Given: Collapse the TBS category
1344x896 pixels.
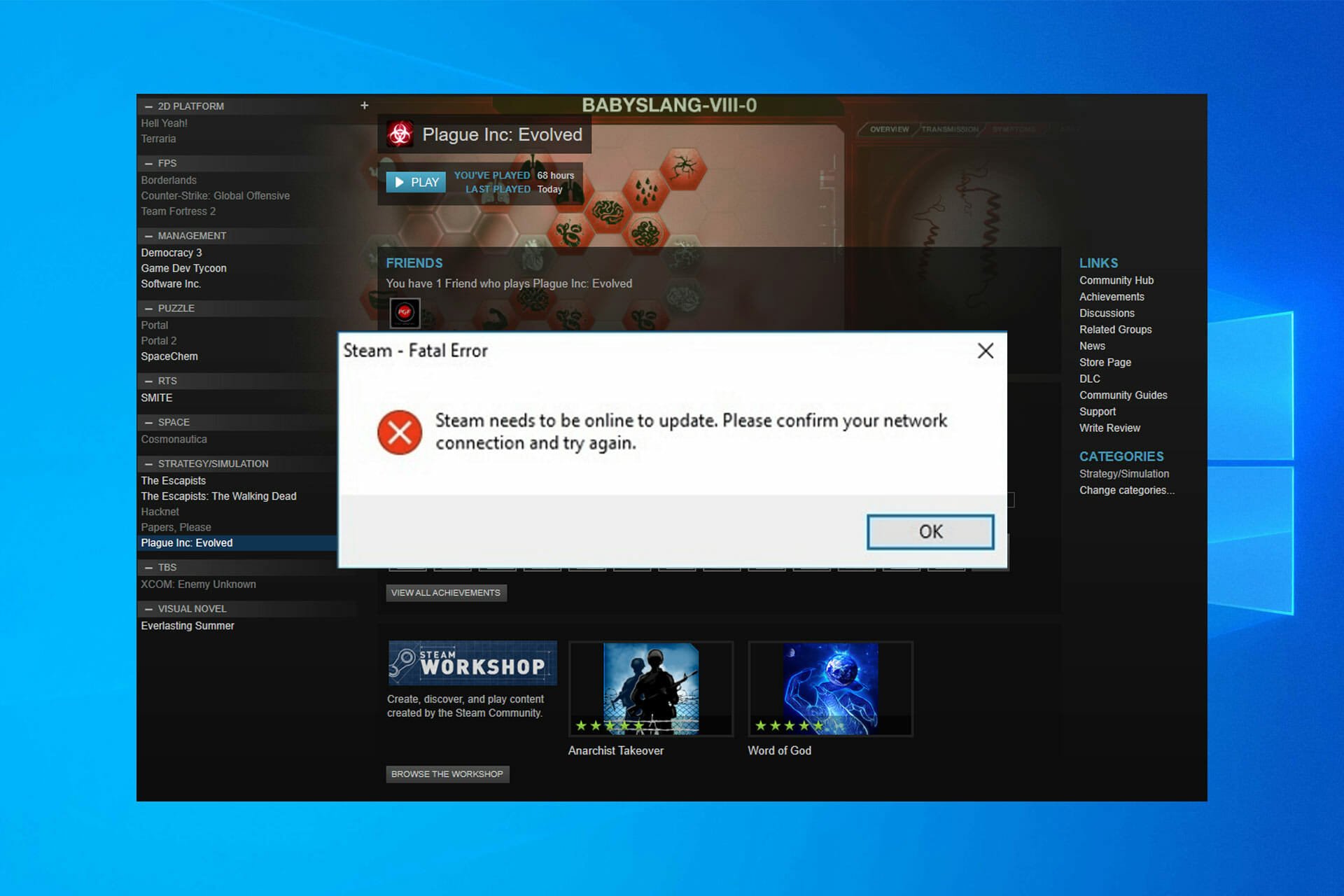Looking at the screenshot, I should [x=148, y=568].
